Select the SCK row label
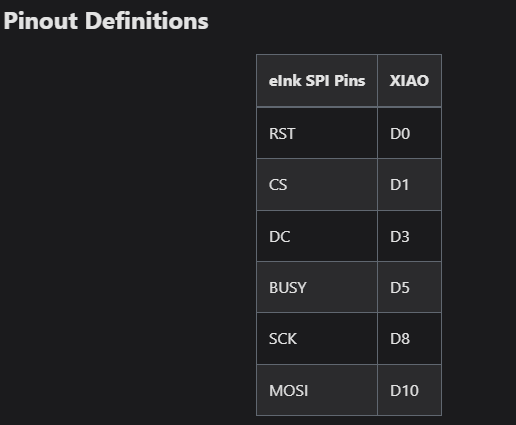This screenshot has height=425, width=516. coord(317,339)
